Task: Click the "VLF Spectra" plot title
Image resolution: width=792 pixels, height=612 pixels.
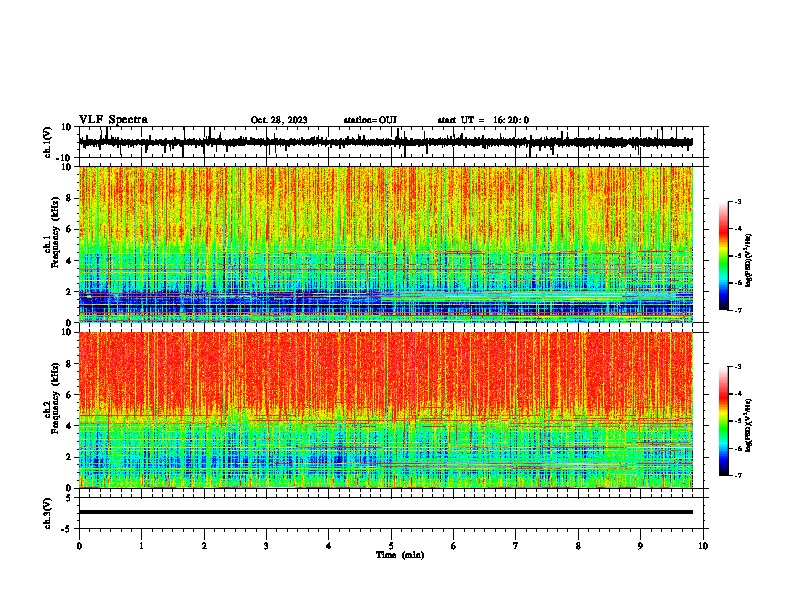Action: [113, 120]
